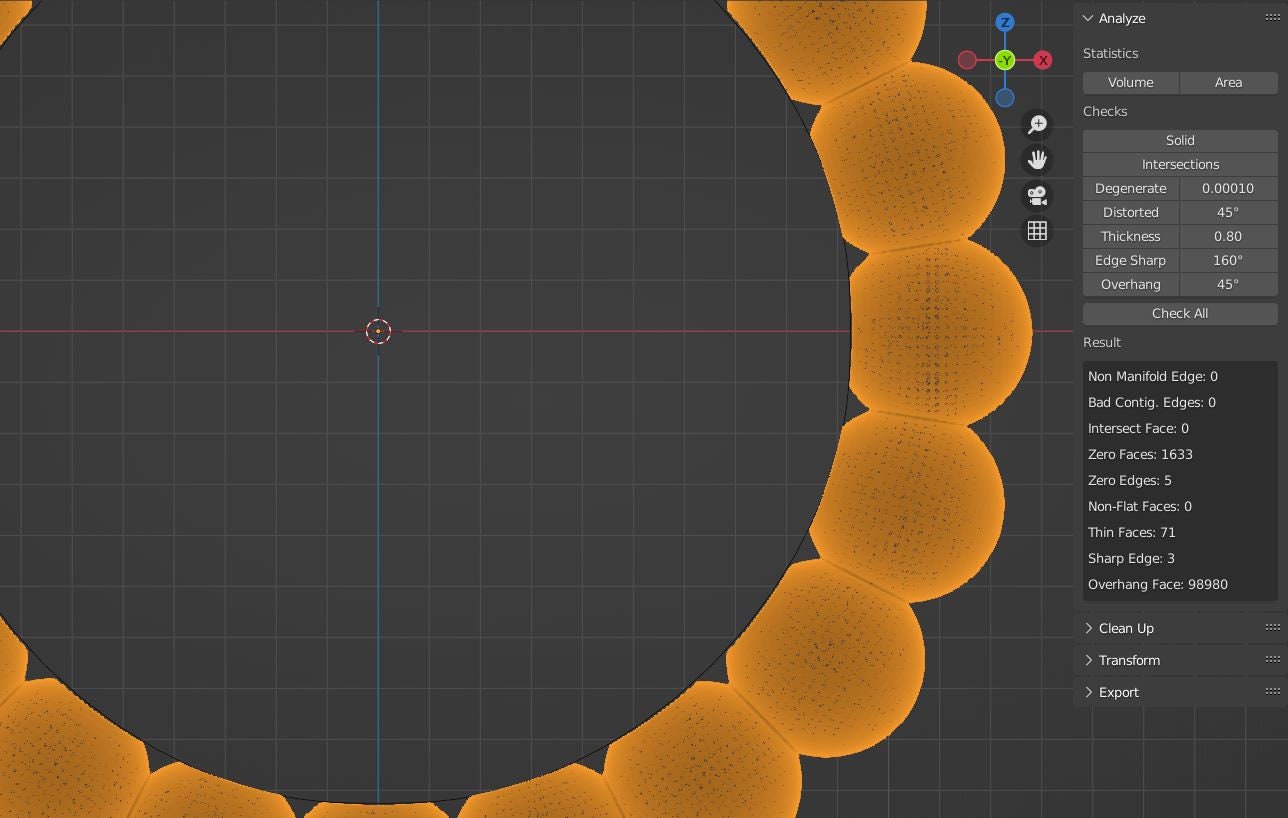Viewport: 1288px width, 818px height.
Task: Calculate mesh Volume
Action: click(x=1131, y=82)
